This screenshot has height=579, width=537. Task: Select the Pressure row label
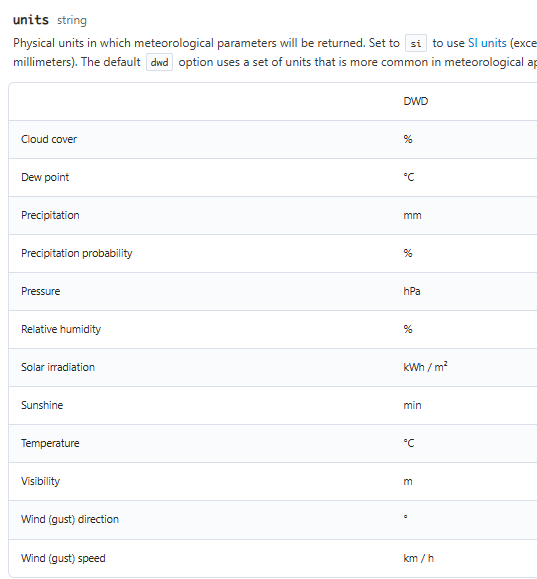coord(41,291)
